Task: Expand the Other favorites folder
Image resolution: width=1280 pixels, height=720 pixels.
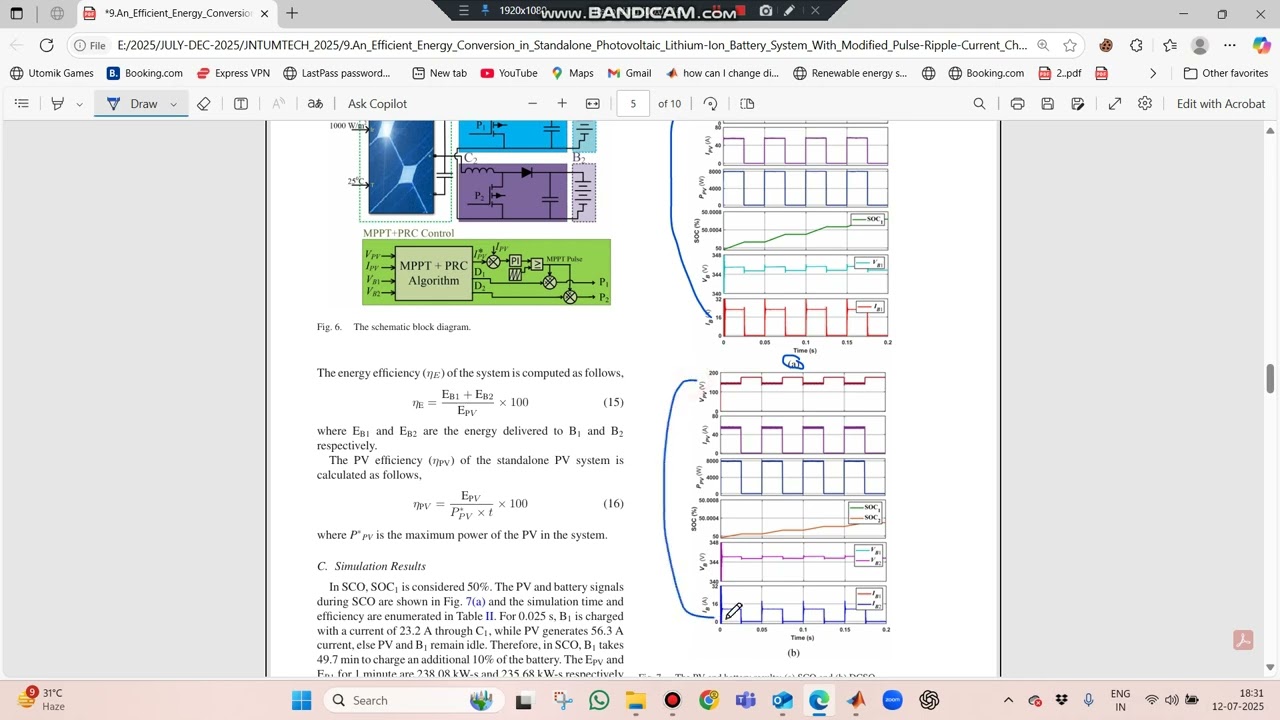Action: tap(1226, 73)
